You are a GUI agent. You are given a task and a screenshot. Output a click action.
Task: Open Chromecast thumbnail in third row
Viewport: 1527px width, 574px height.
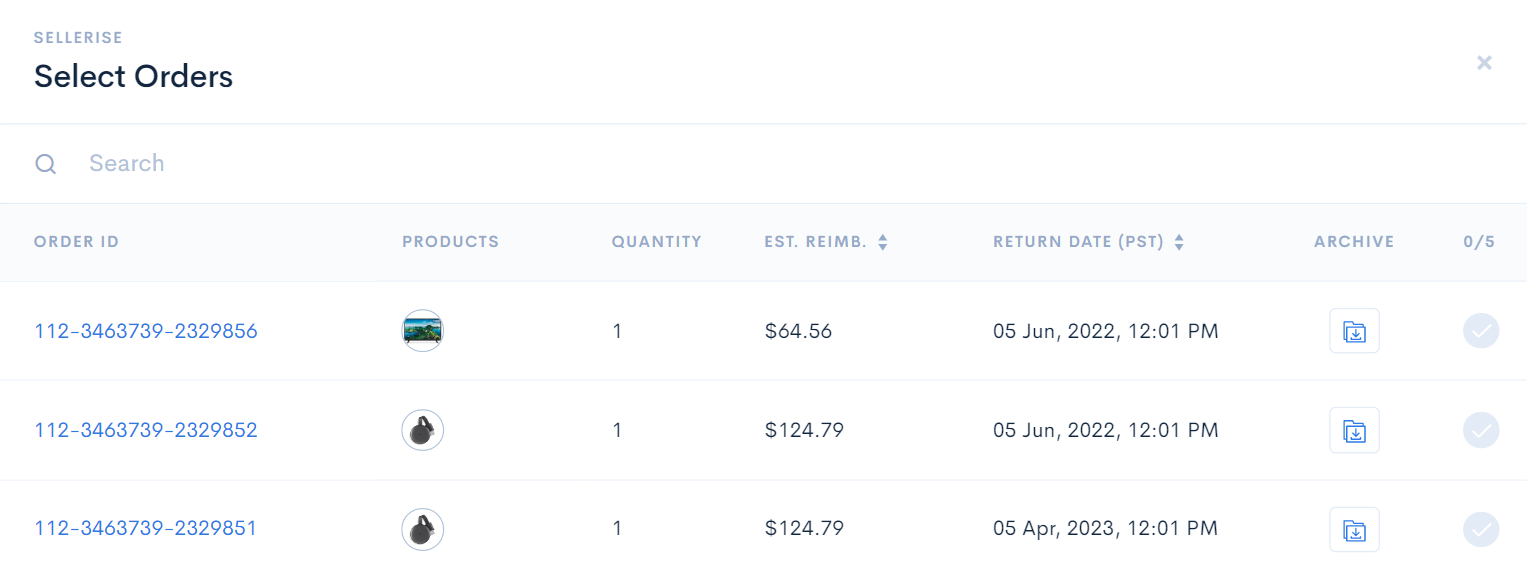coord(422,530)
